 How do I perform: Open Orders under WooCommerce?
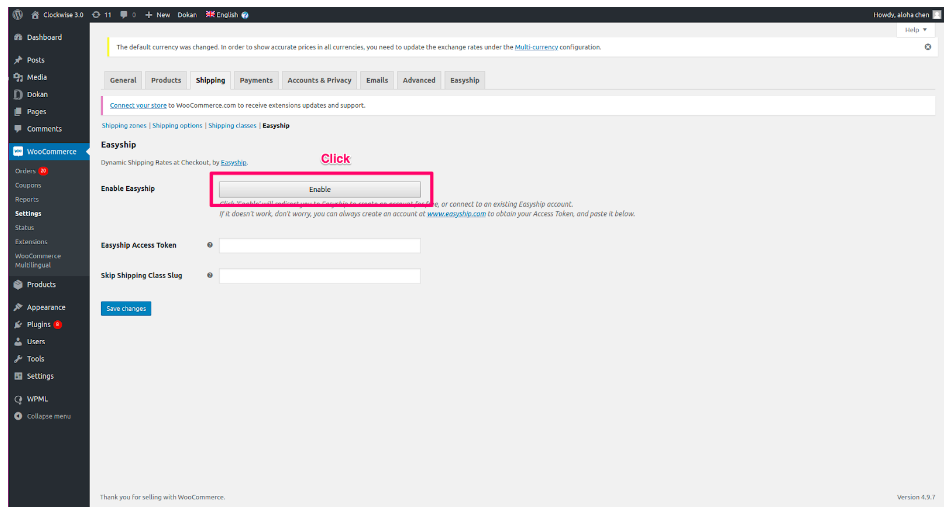tap(26, 171)
